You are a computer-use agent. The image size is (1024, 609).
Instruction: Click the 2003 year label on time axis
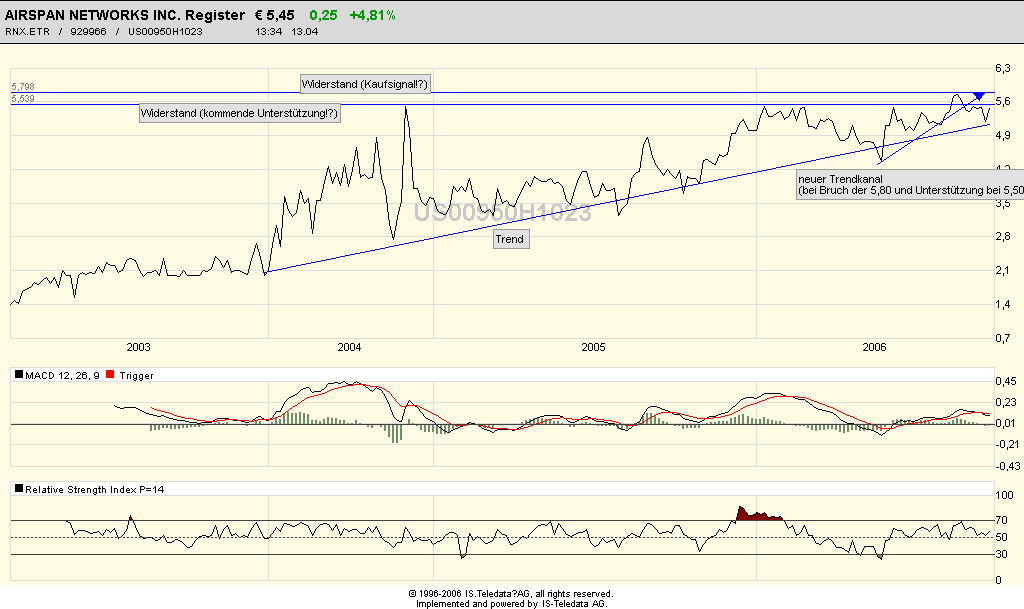point(138,347)
